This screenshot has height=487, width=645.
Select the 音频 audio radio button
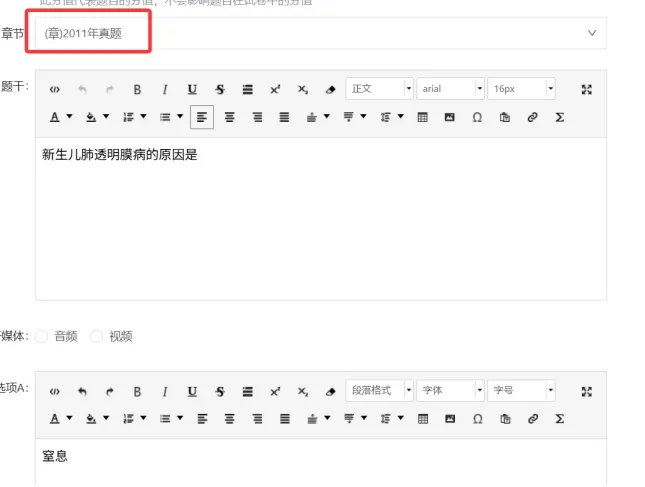(x=42, y=336)
